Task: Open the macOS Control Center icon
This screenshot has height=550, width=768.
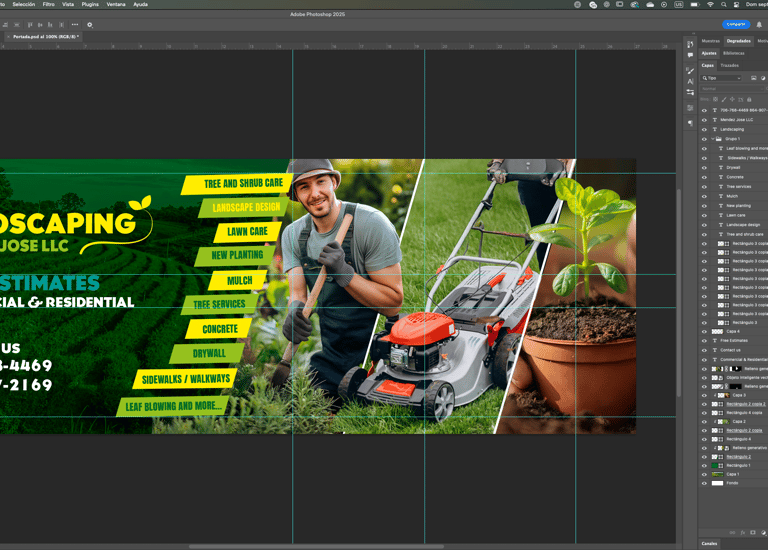Action: [736, 4]
